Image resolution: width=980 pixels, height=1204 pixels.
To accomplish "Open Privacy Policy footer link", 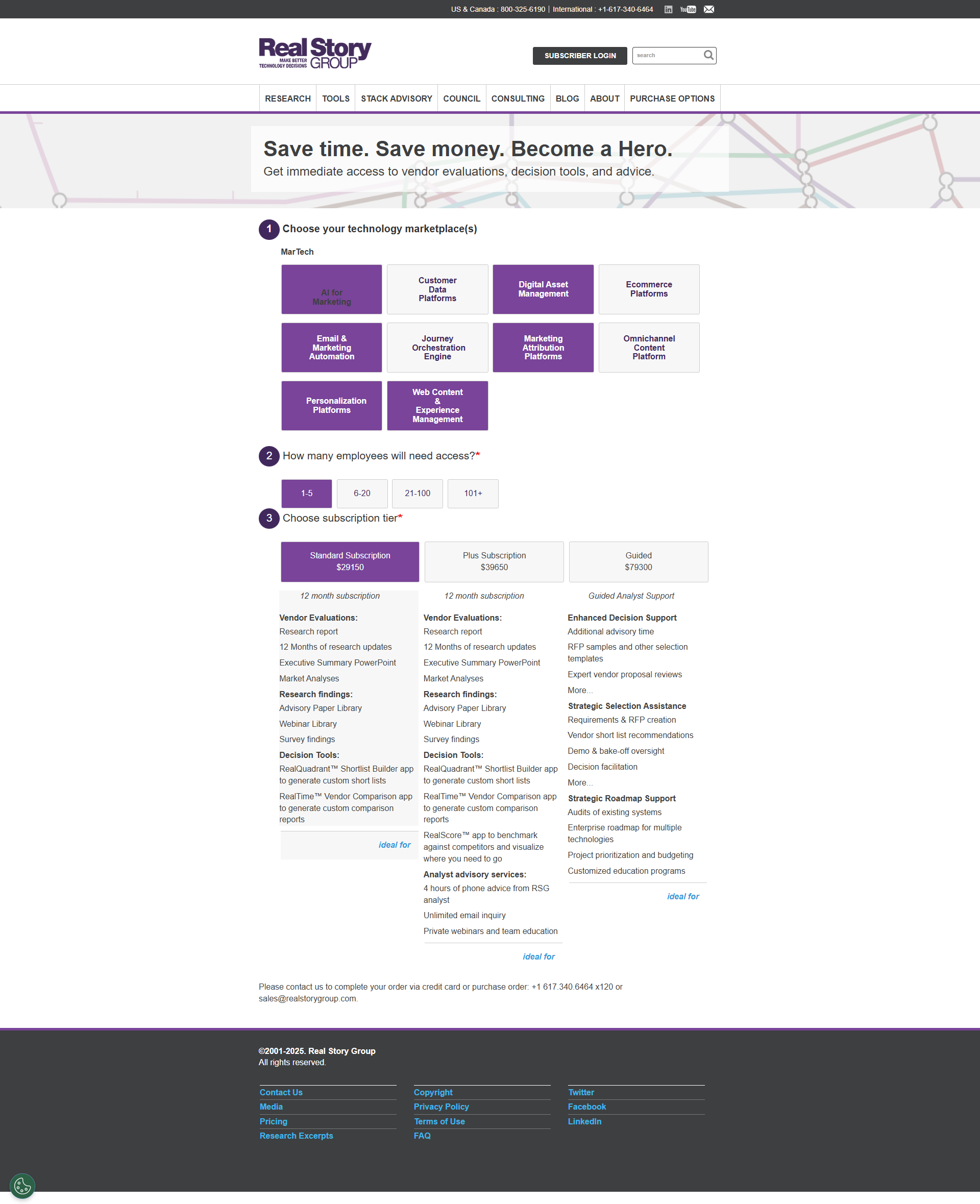I will pos(442,1107).
